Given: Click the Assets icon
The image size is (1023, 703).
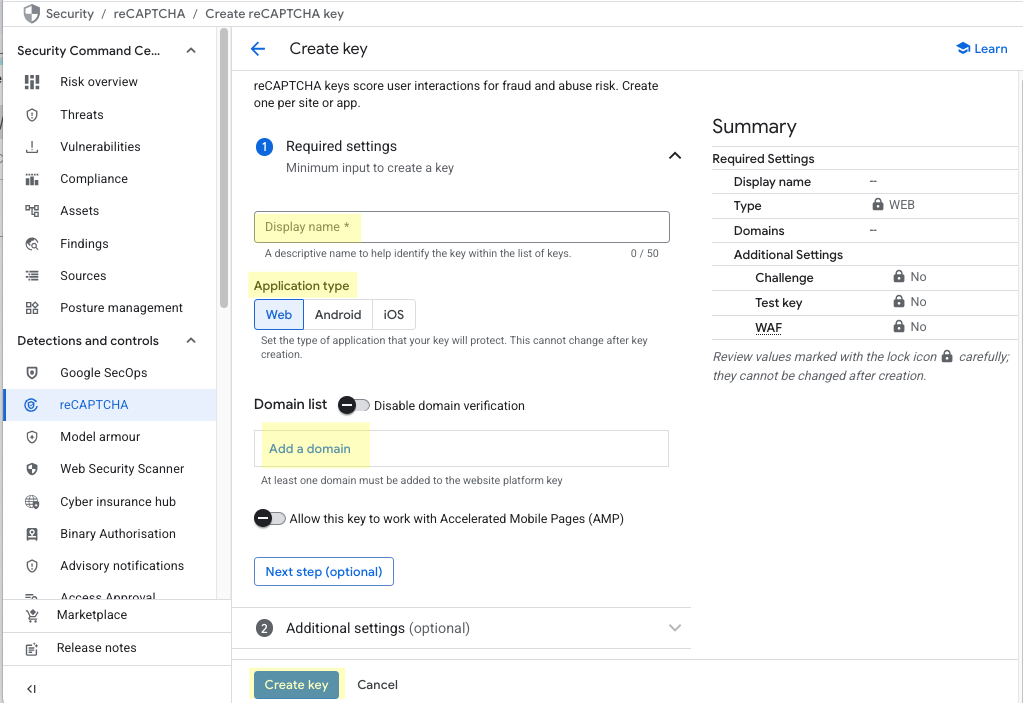Looking at the screenshot, I should pyautogui.click(x=32, y=211).
